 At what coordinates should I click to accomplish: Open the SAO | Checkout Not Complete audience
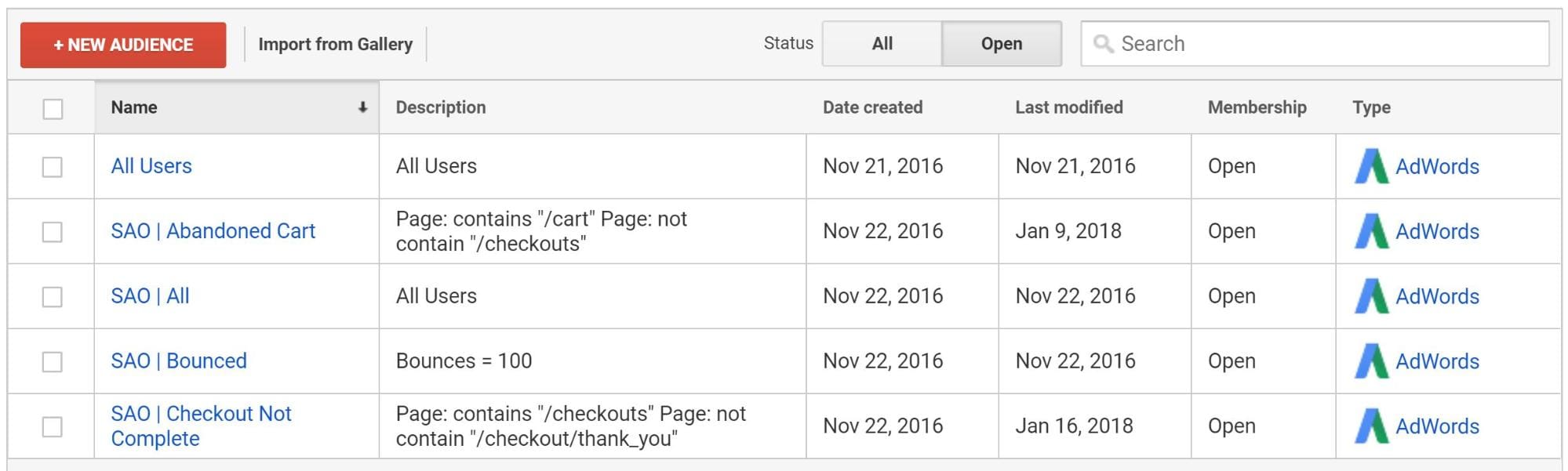point(201,426)
